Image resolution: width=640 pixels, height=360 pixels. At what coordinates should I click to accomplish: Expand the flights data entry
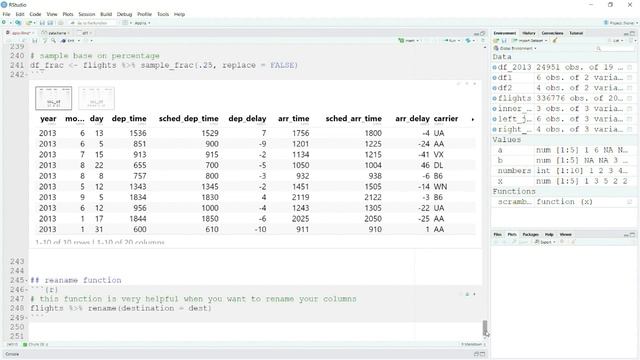point(494,98)
